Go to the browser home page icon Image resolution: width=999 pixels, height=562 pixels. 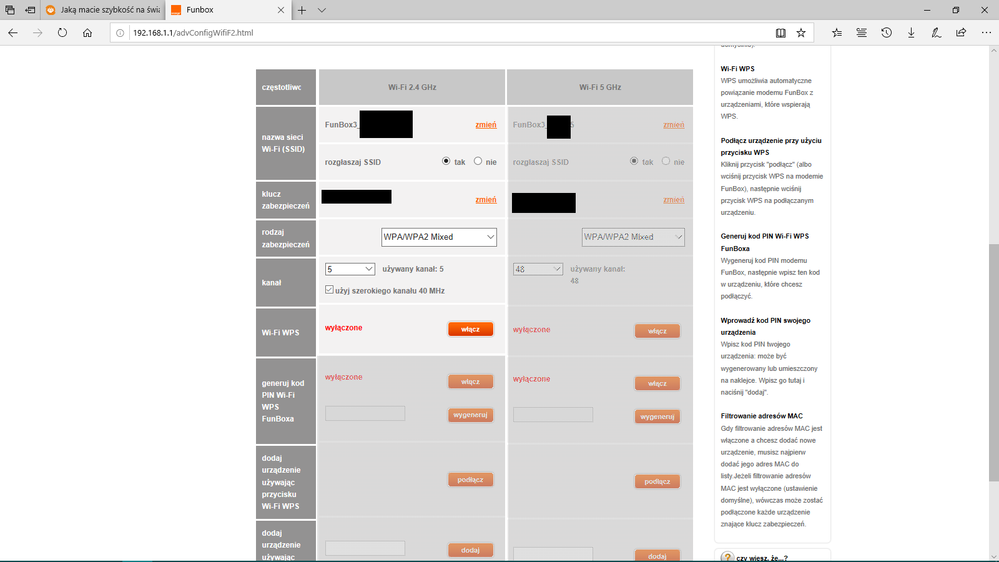[87, 33]
